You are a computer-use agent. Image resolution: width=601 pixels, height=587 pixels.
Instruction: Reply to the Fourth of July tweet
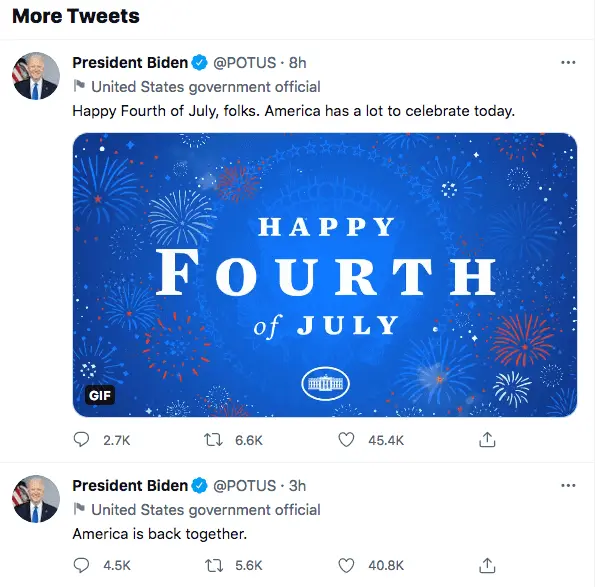(x=82, y=439)
